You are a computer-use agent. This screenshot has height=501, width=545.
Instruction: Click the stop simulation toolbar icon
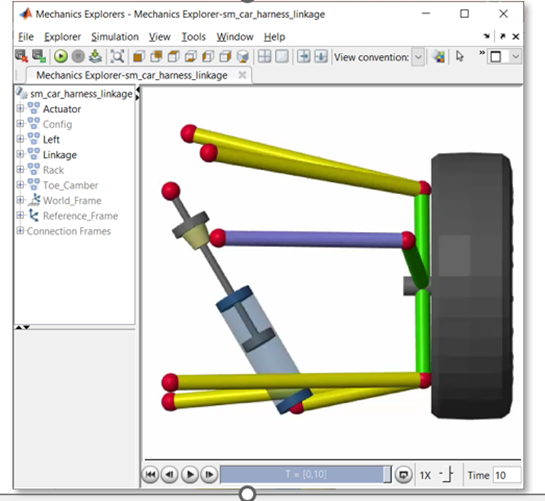[78, 56]
